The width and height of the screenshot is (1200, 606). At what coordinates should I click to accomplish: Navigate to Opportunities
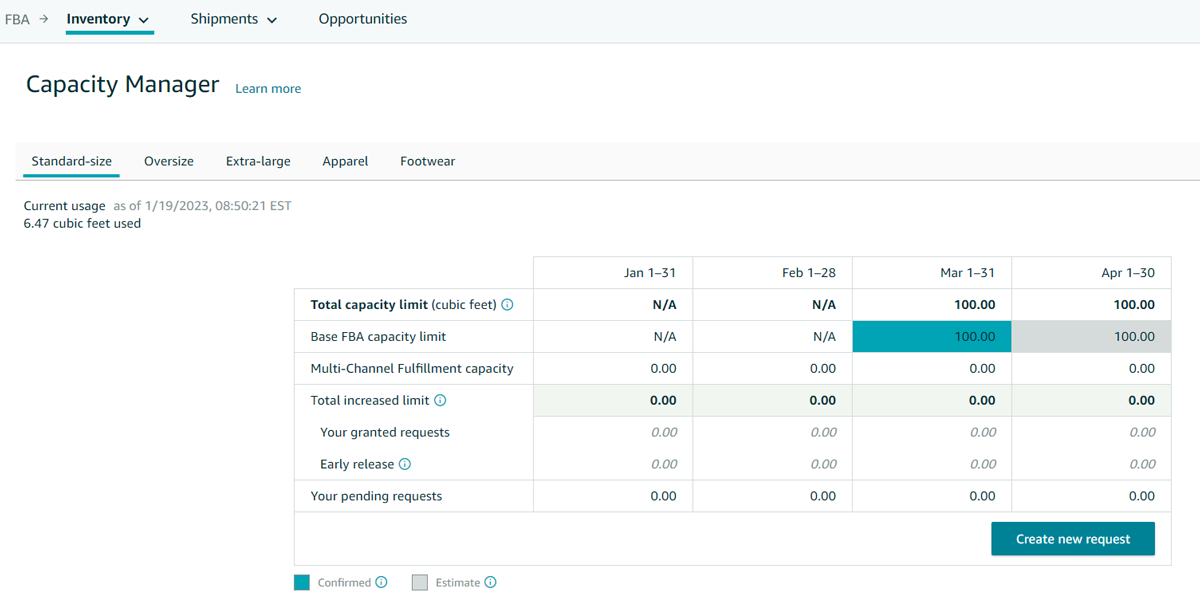[x=362, y=18]
